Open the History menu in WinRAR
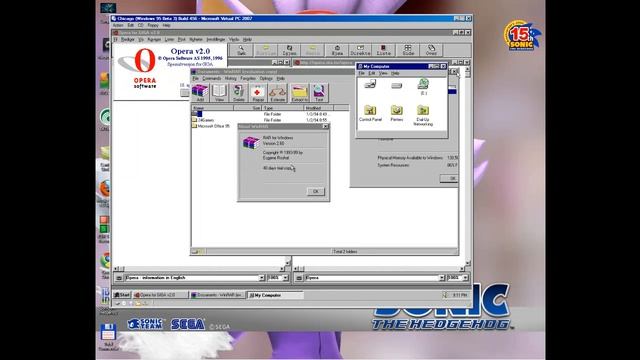The image size is (640, 360). click(230, 78)
